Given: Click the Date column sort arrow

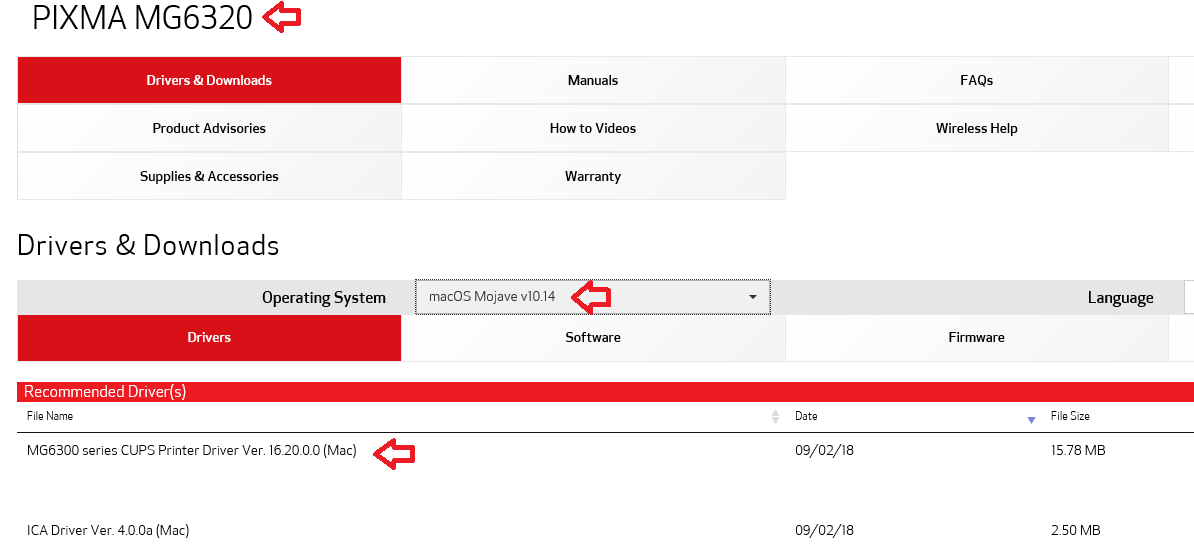Looking at the screenshot, I should click(1031, 420).
